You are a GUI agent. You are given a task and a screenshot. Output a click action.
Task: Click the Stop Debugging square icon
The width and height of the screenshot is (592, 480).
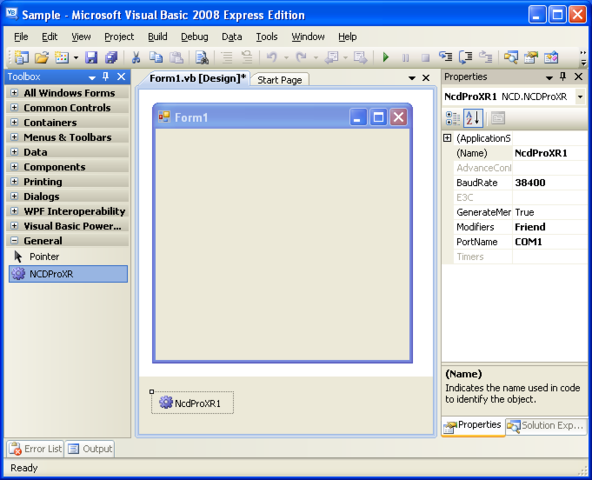(426, 58)
